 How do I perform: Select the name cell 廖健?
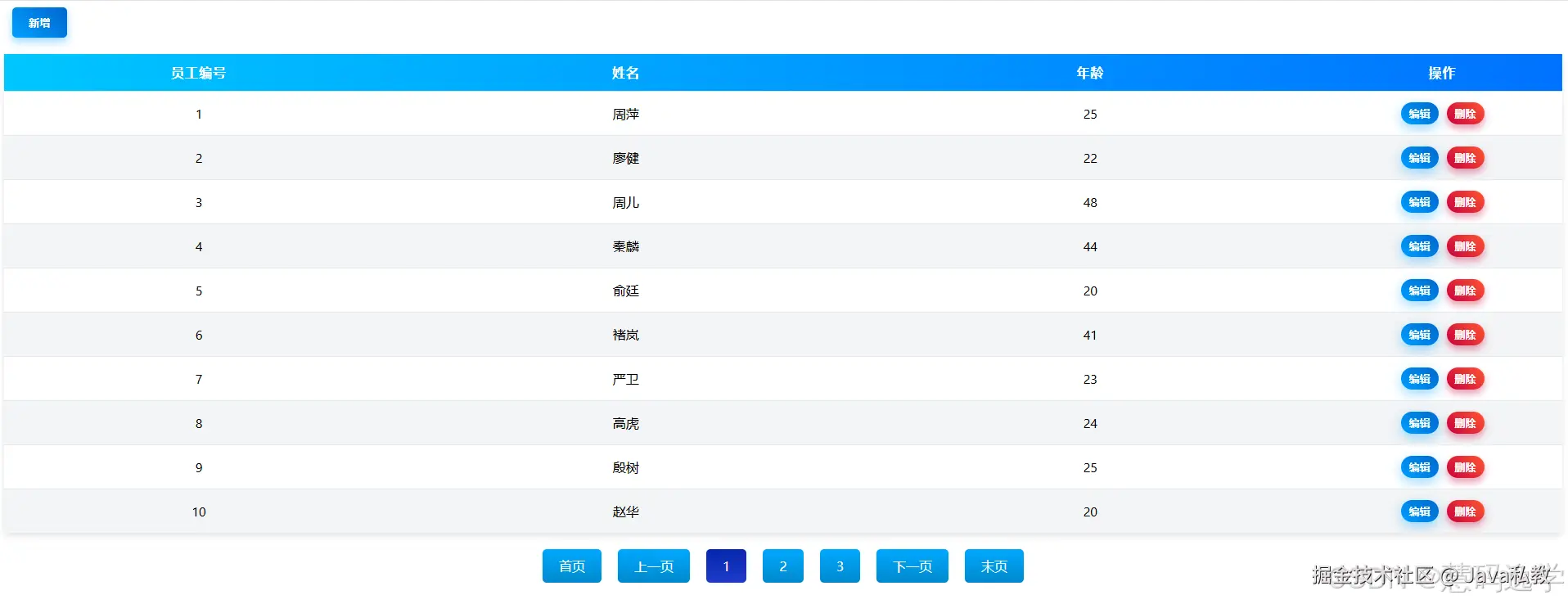tap(625, 158)
